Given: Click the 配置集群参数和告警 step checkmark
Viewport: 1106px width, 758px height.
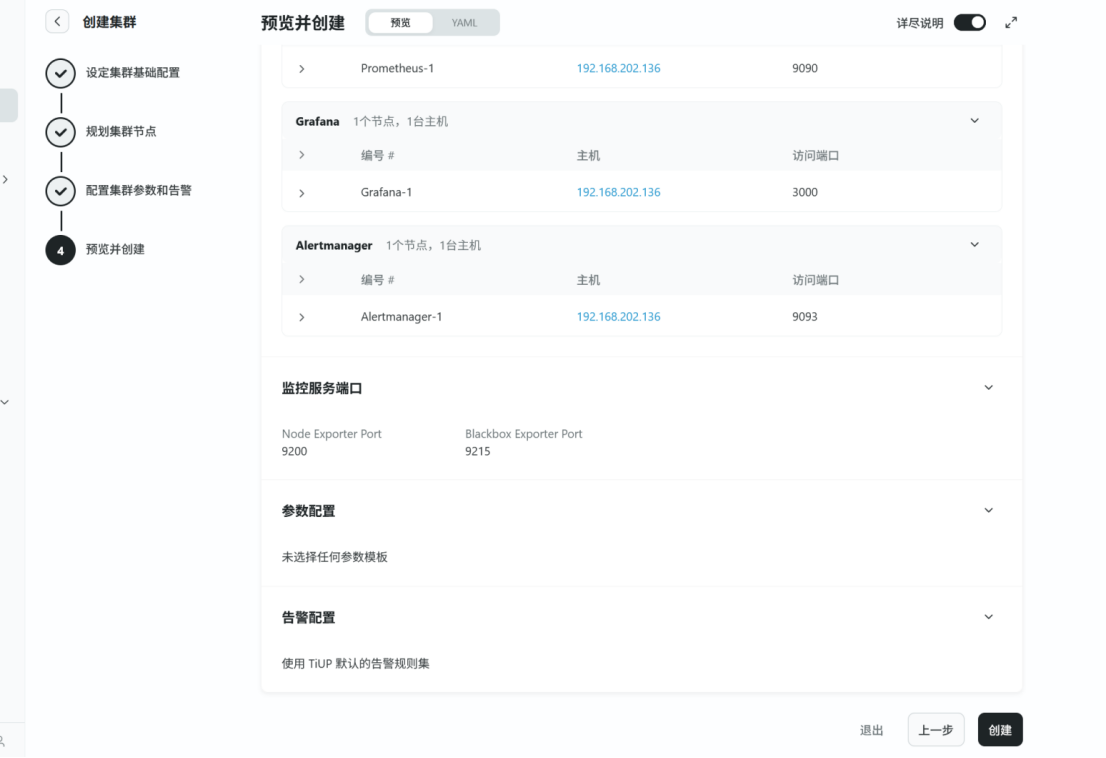Looking at the screenshot, I should coord(60,191).
